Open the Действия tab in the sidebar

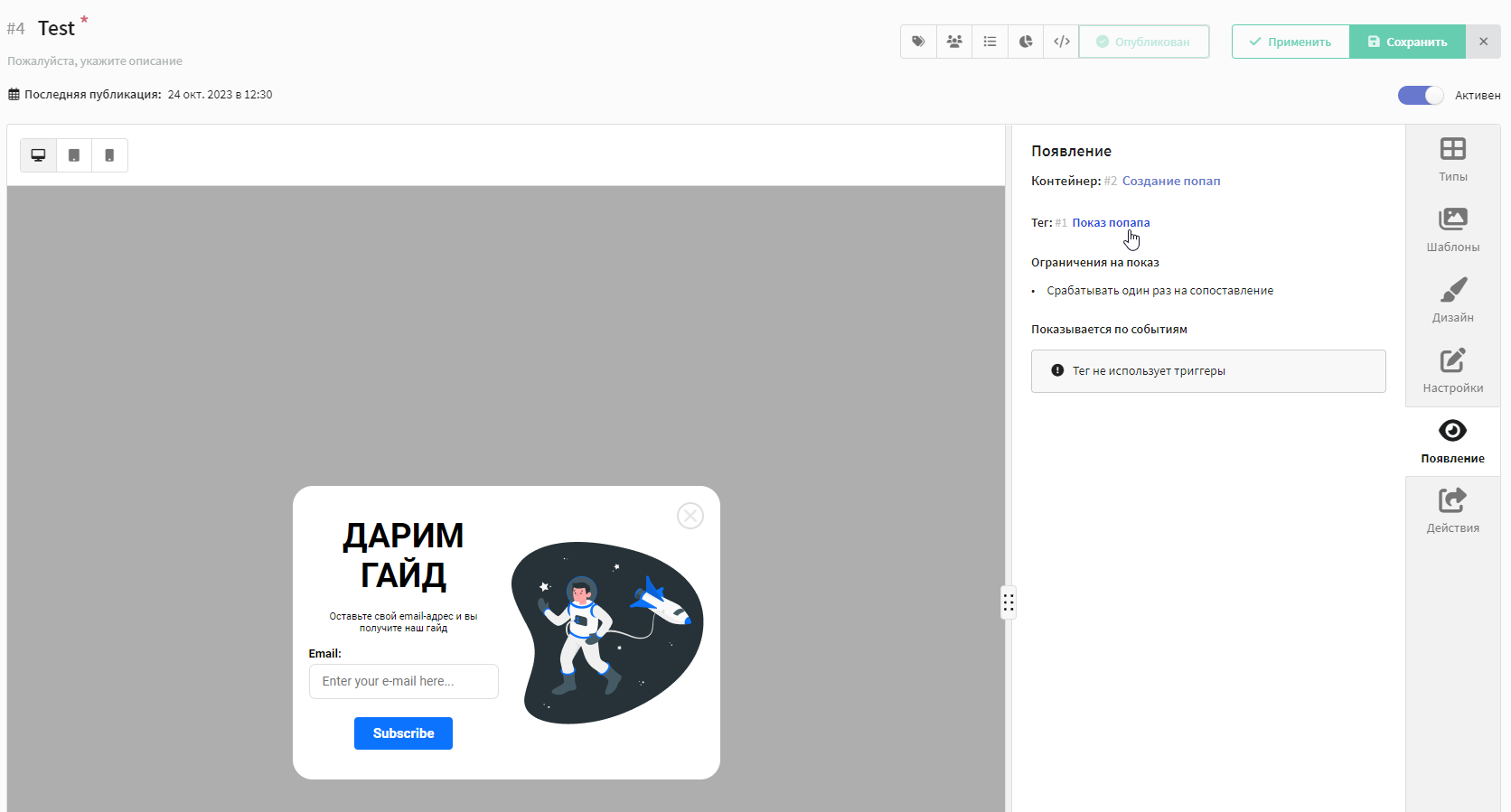(x=1453, y=511)
